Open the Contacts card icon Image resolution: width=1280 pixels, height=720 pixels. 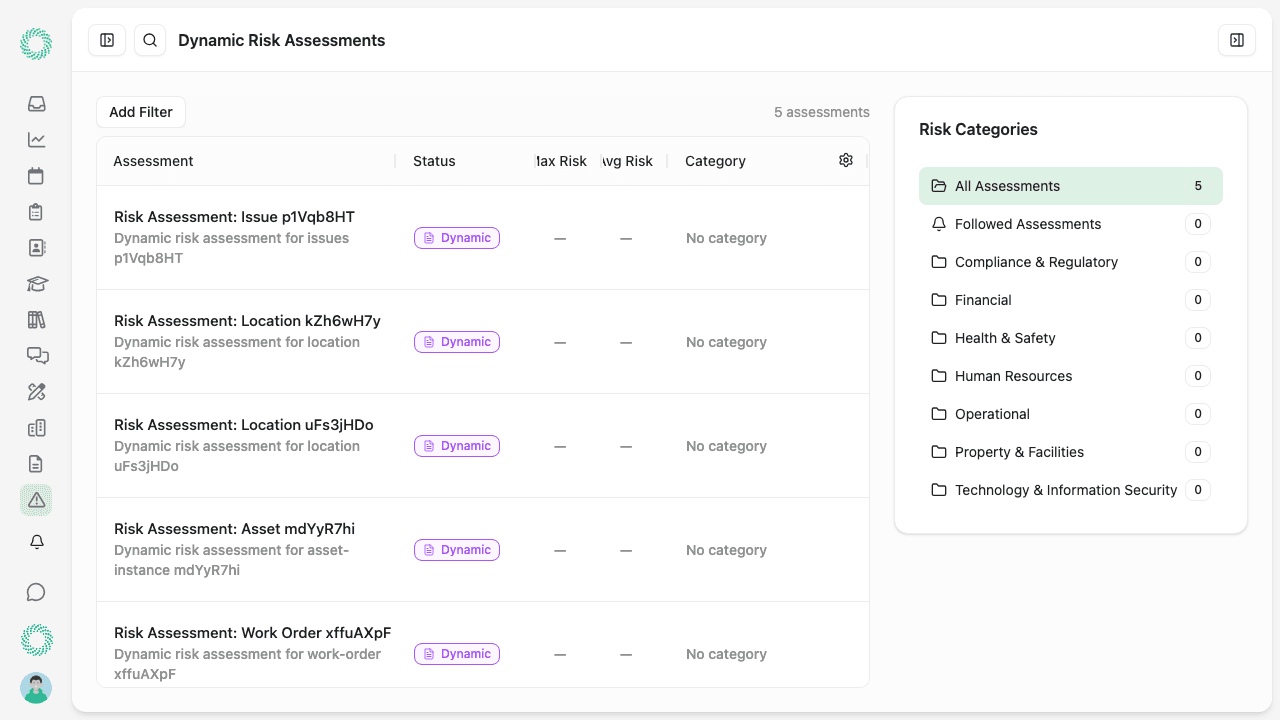tap(36, 248)
